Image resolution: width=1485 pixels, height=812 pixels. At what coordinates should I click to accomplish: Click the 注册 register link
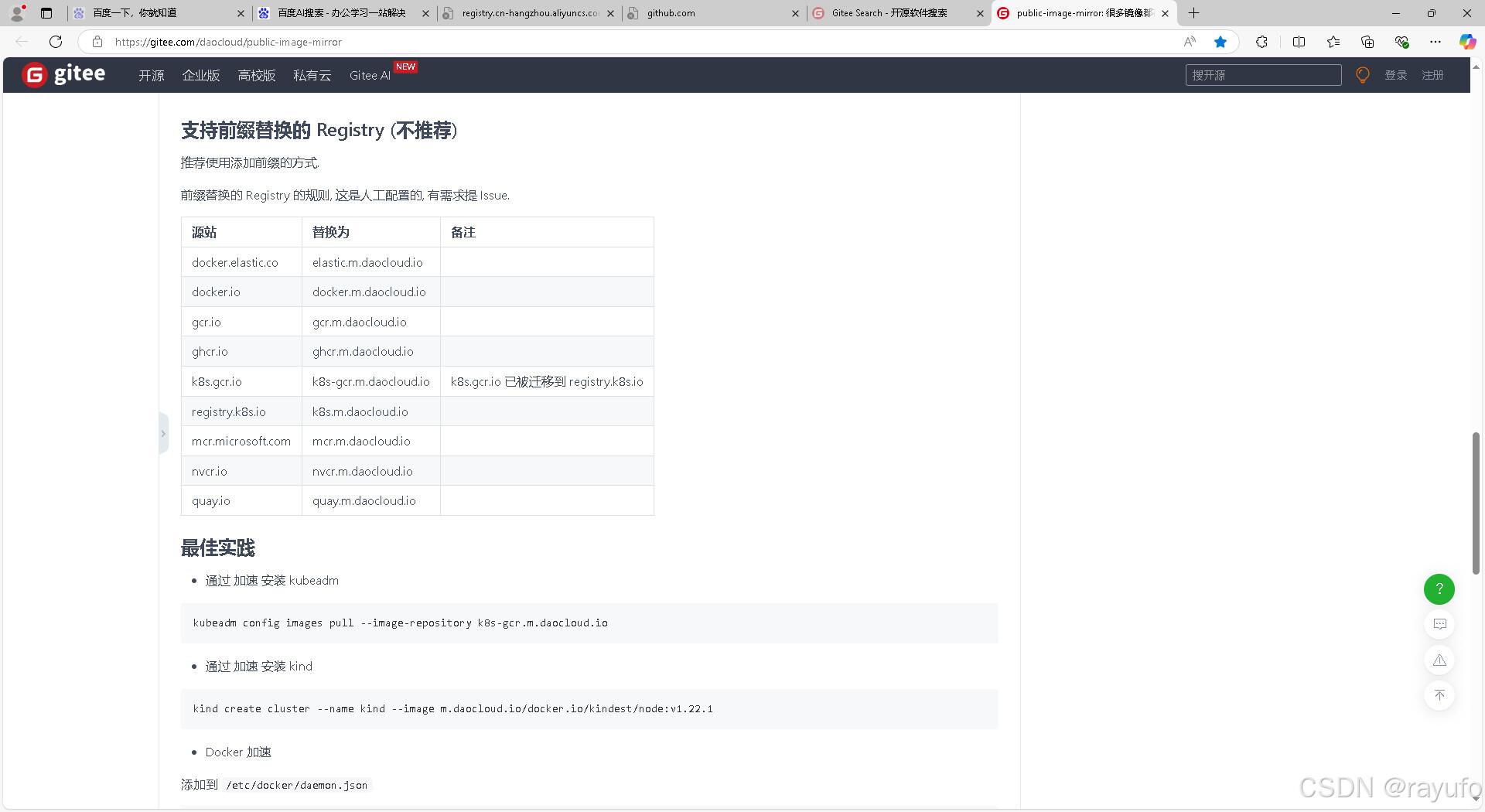1432,75
